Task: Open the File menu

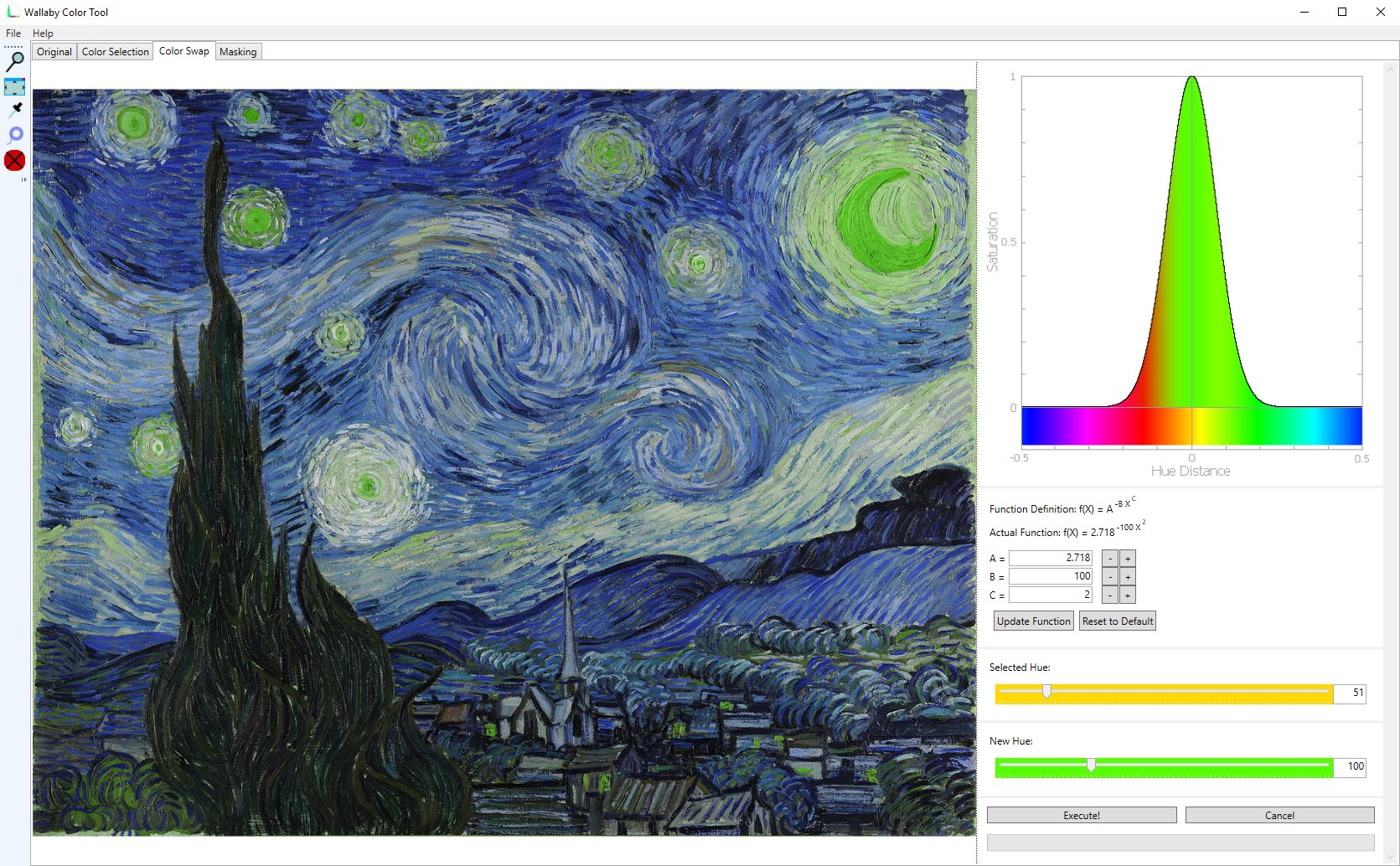Action: tap(13, 34)
